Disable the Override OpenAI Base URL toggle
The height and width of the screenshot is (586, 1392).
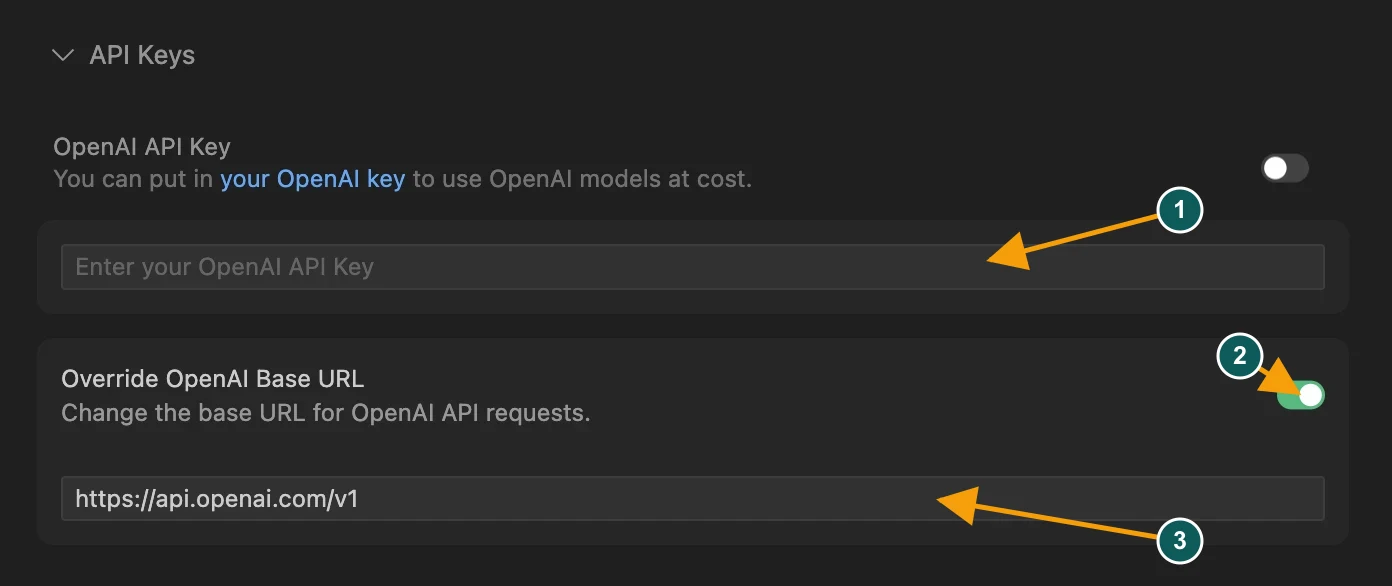pyautogui.click(x=1300, y=395)
